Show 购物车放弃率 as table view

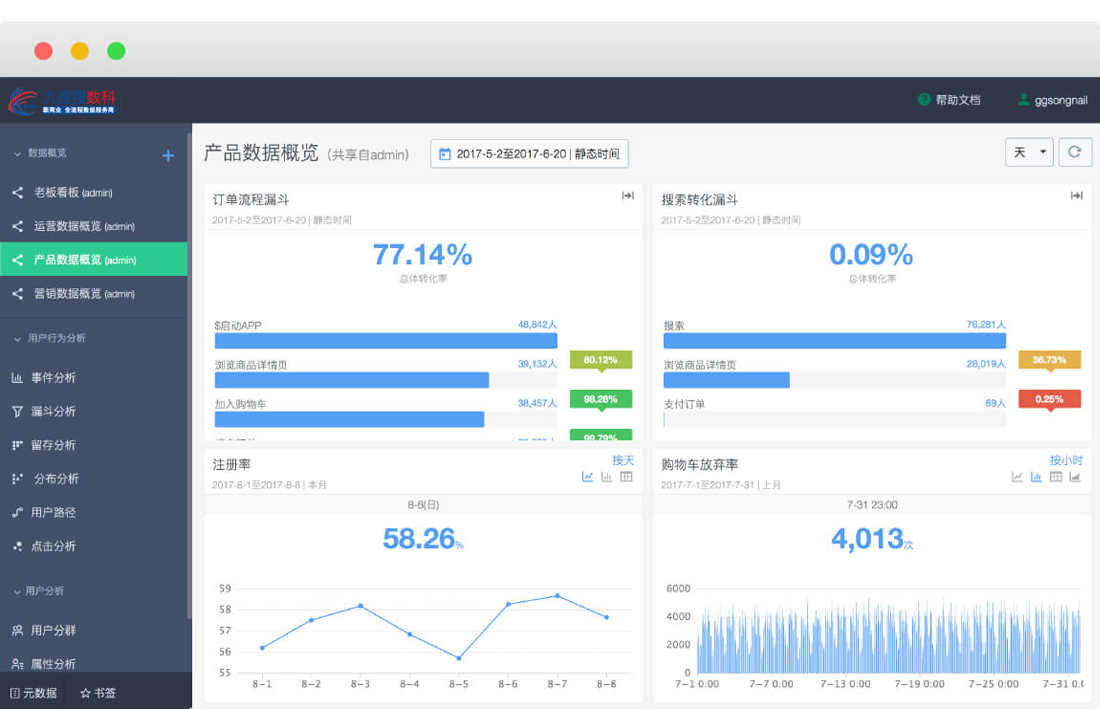coord(1056,477)
